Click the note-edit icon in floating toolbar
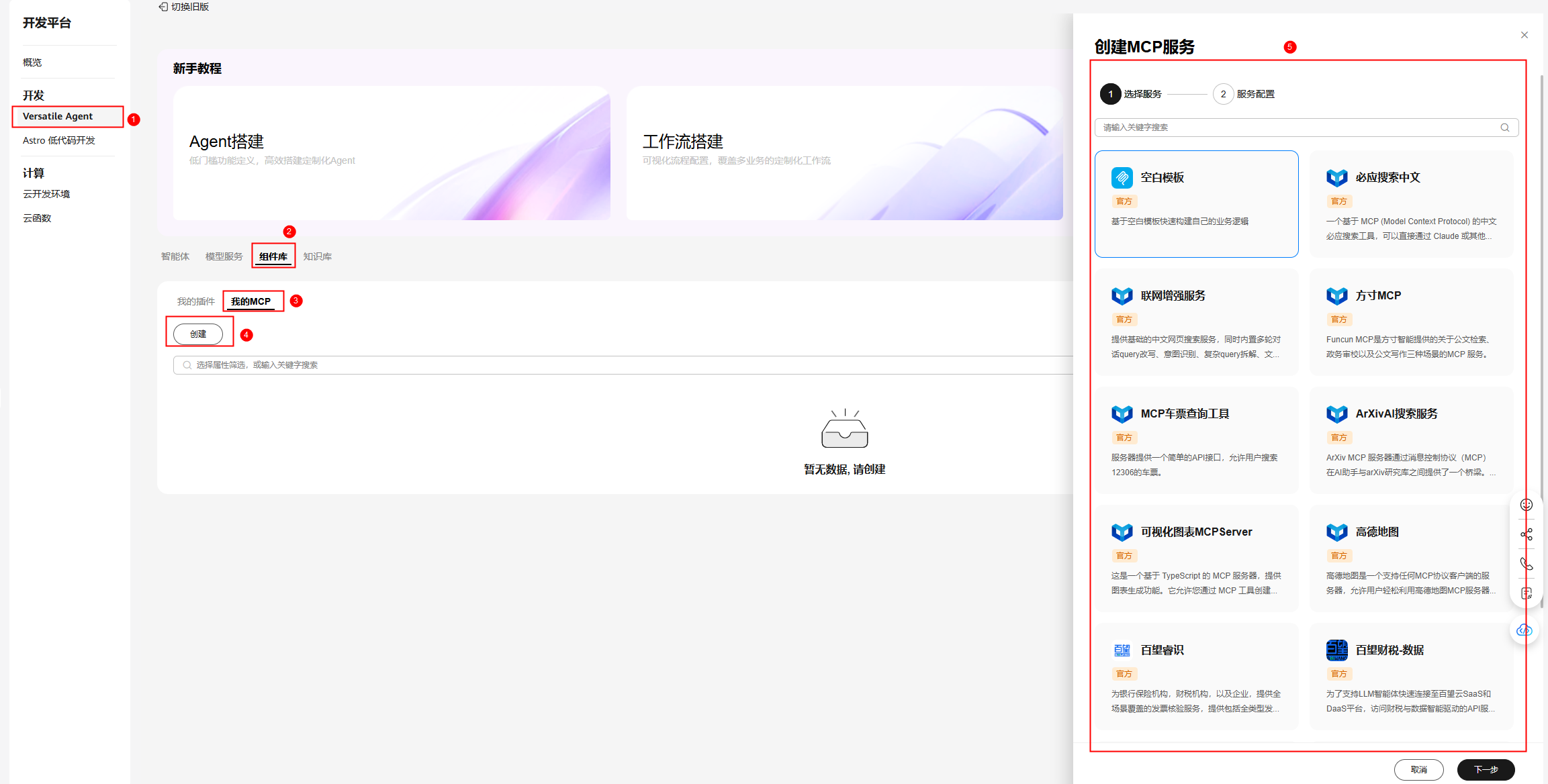The height and width of the screenshot is (784, 1548). coord(1526,593)
